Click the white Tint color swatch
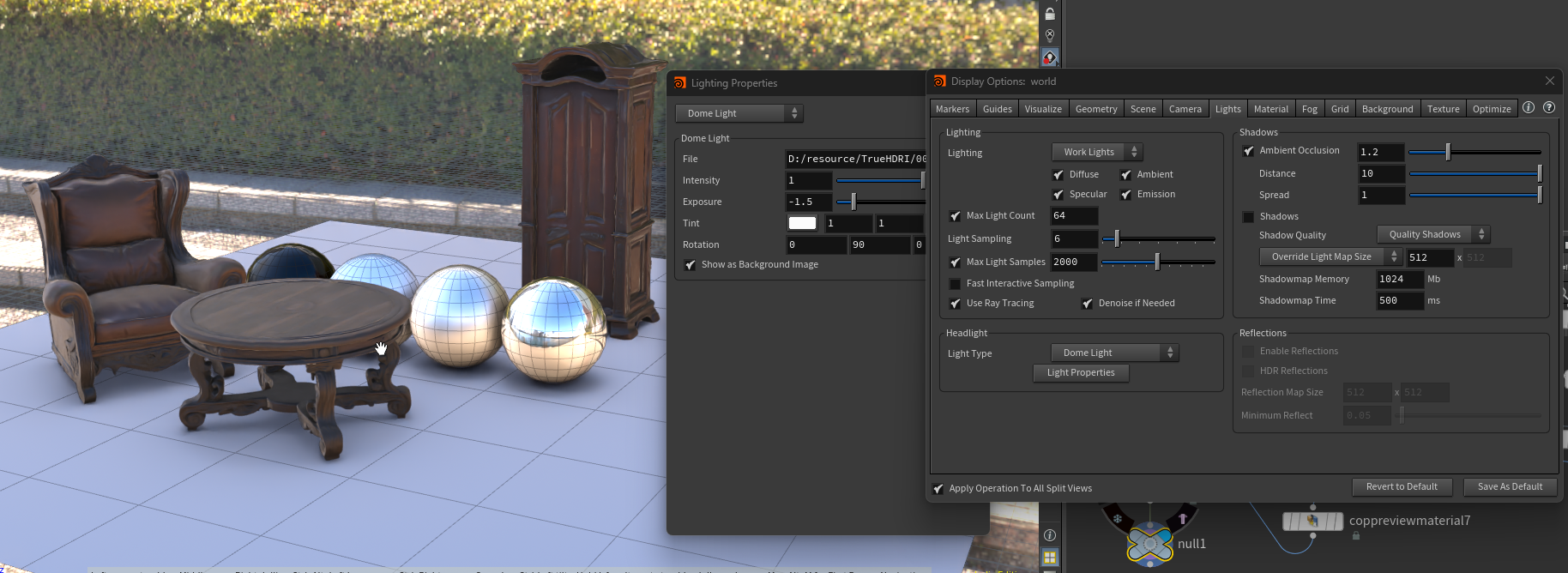The height and width of the screenshot is (573, 1568). 802,223
